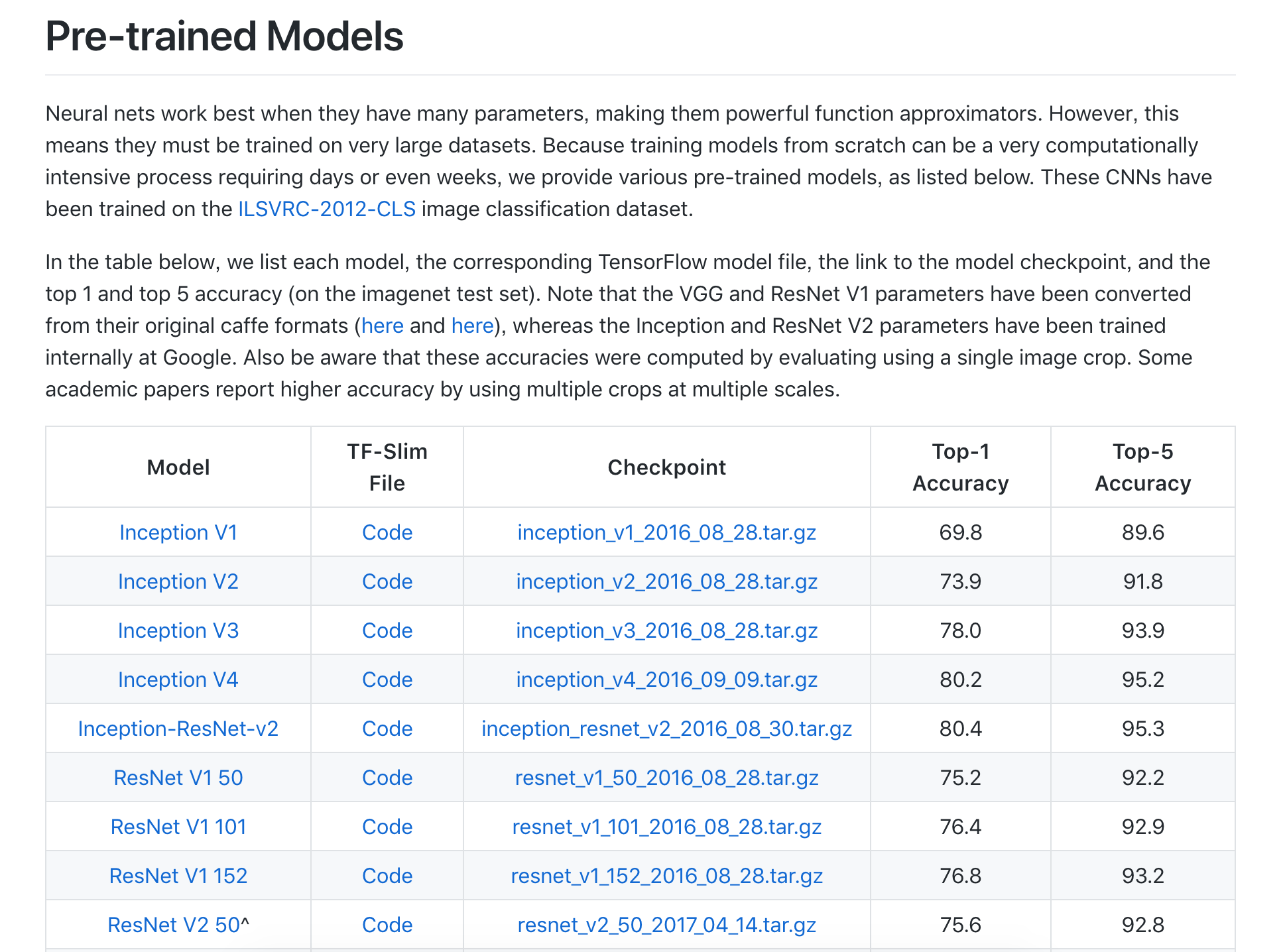This screenshot has width=1285, height=952.
Task: Download resnet_v1_152_2016_08_28.tar.gz checkpoint
Action: click(666, 876)
